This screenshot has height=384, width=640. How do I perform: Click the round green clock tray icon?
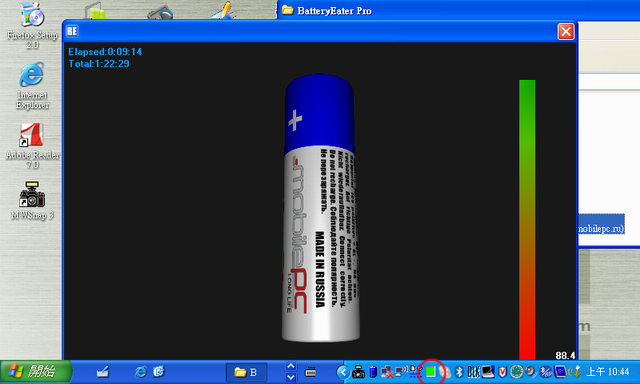(517, 372)
